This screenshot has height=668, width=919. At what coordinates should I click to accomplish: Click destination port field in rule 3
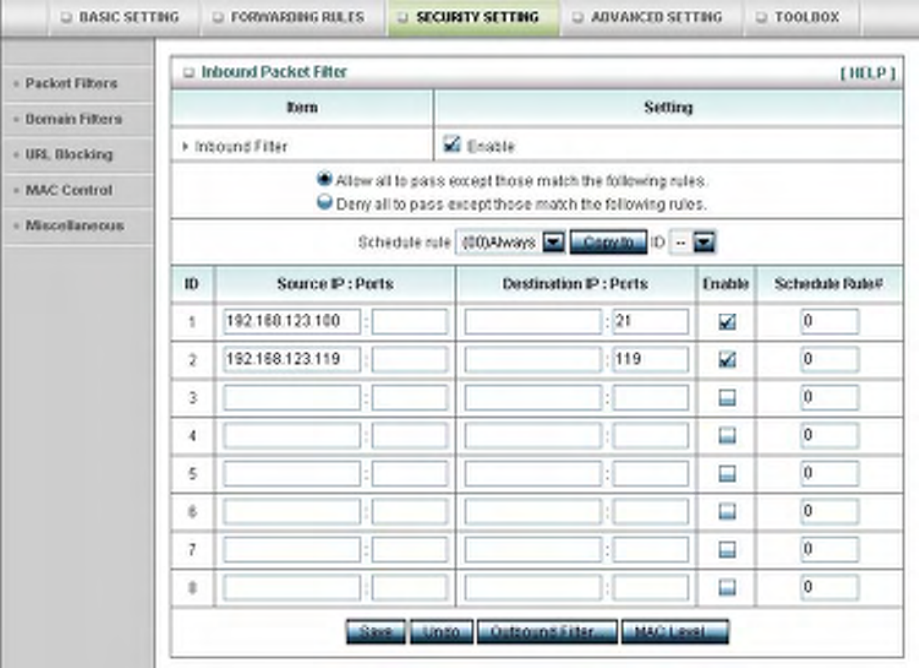point(651,398)
